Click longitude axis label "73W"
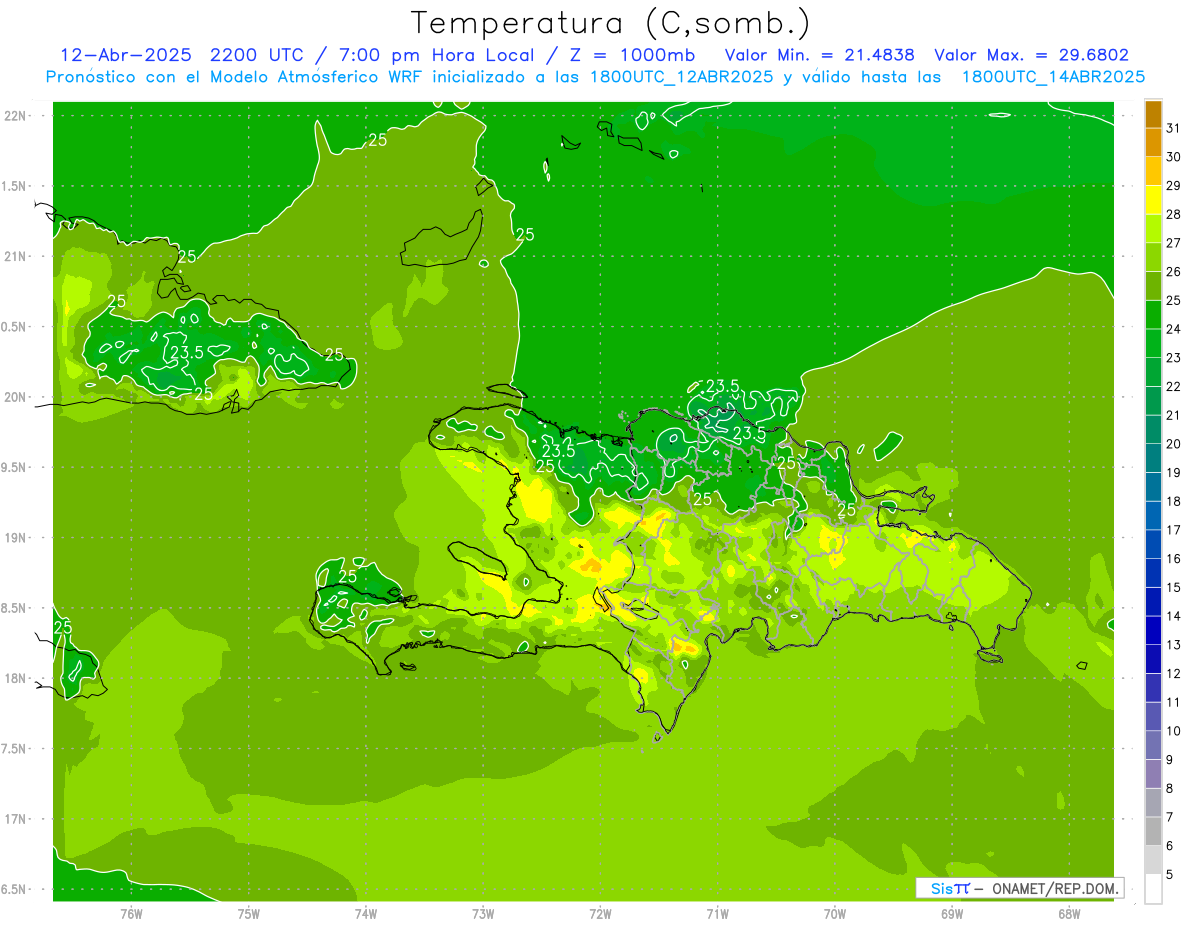Image resolution: width=1200 pixels, height=927 pixels. [483, 914]
